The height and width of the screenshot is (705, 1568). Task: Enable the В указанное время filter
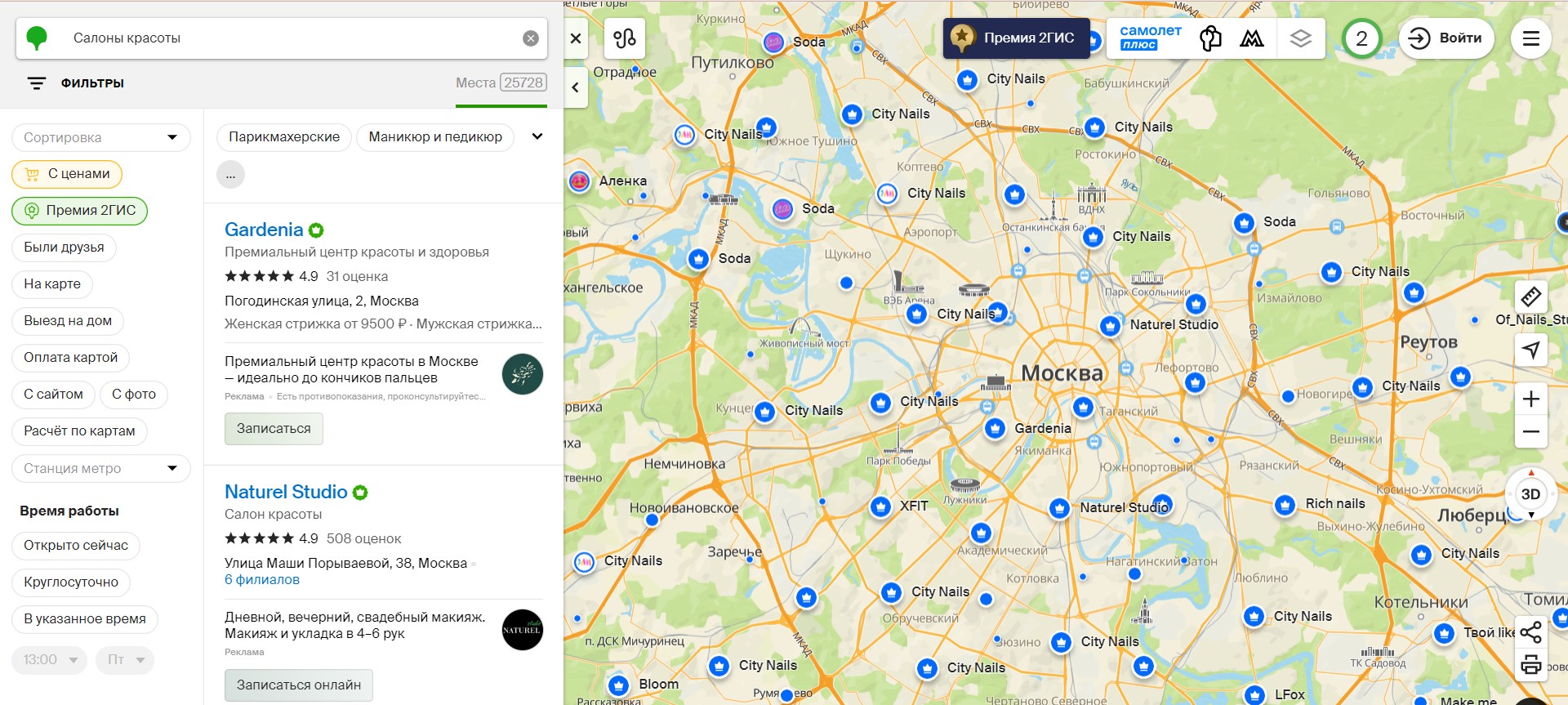tap(85, 619)
